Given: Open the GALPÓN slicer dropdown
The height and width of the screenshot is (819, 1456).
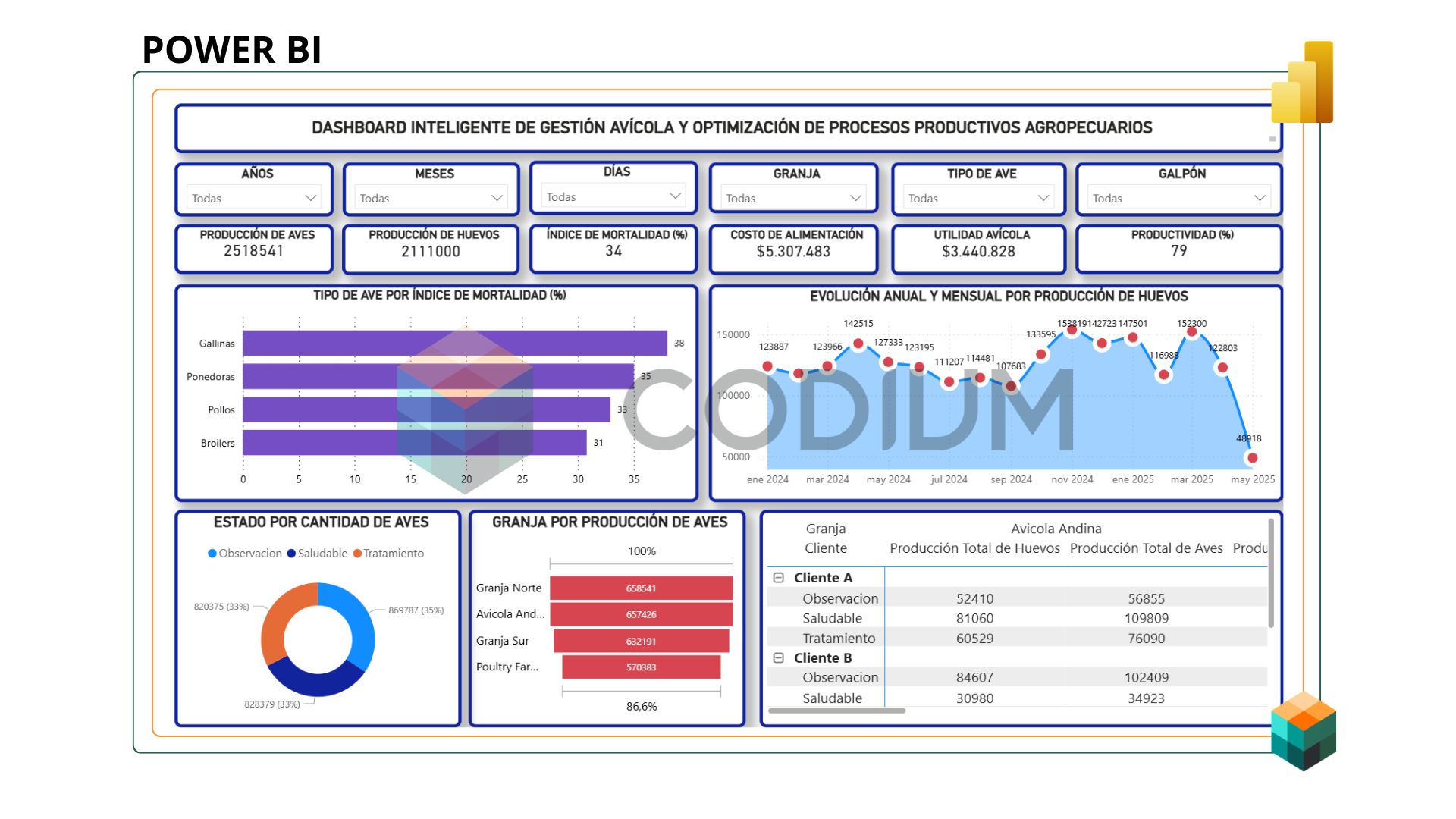Looking at the screenshot, I should coord(1178,198).
